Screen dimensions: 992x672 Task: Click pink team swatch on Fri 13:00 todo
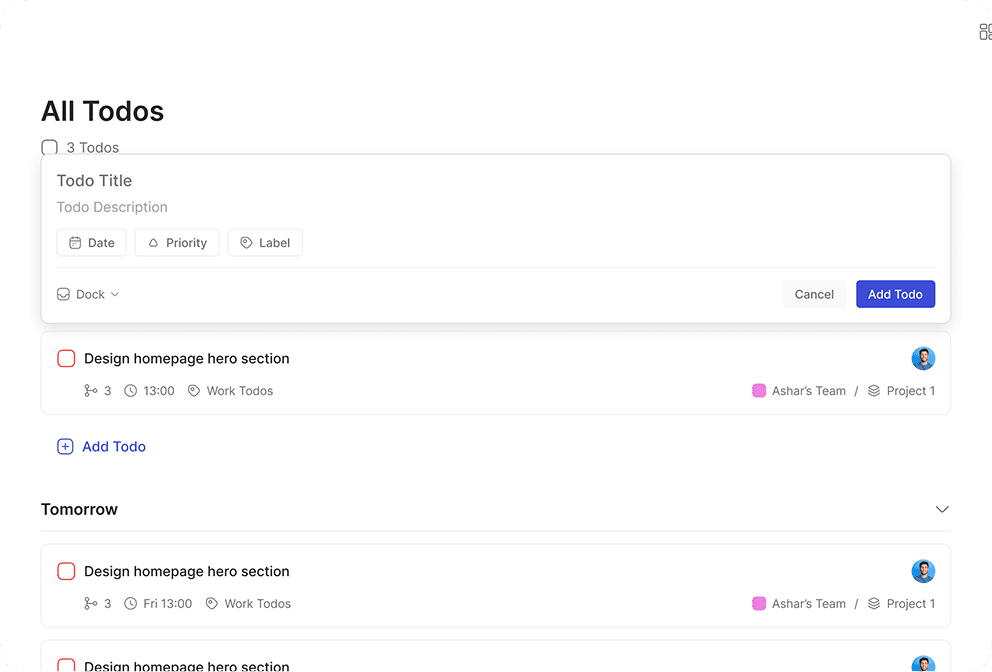coord(759,604)
